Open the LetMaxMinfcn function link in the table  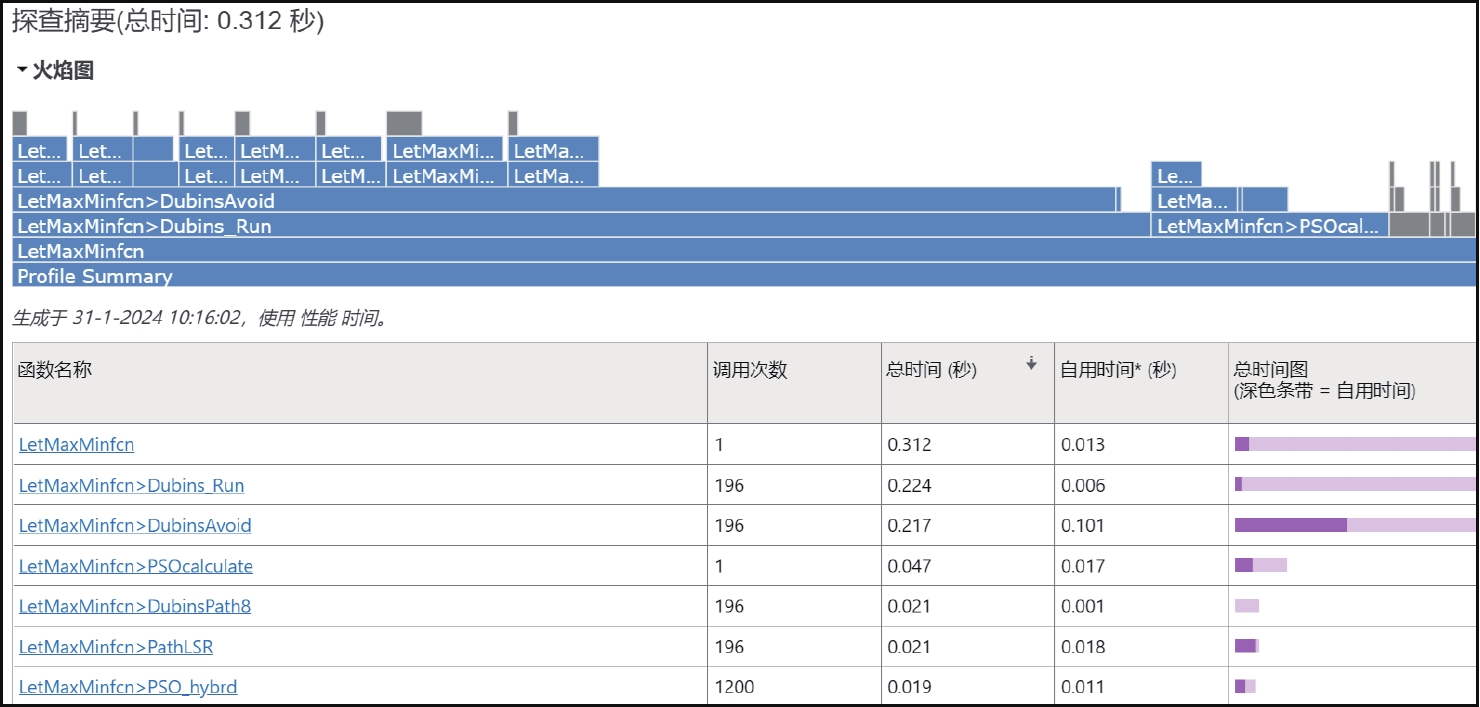(76, 445)
